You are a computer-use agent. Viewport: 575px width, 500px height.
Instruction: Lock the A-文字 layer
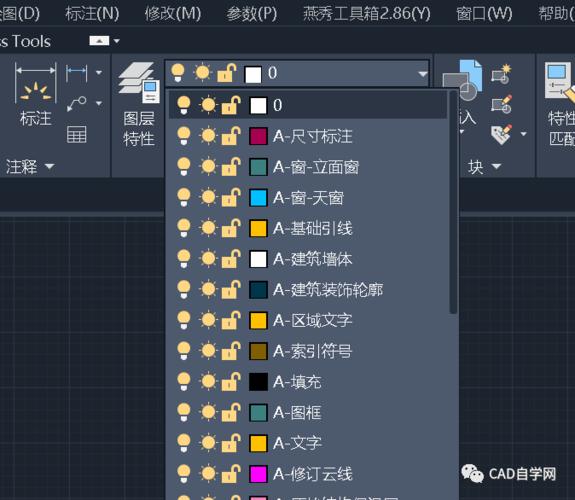tap(231, 443)
